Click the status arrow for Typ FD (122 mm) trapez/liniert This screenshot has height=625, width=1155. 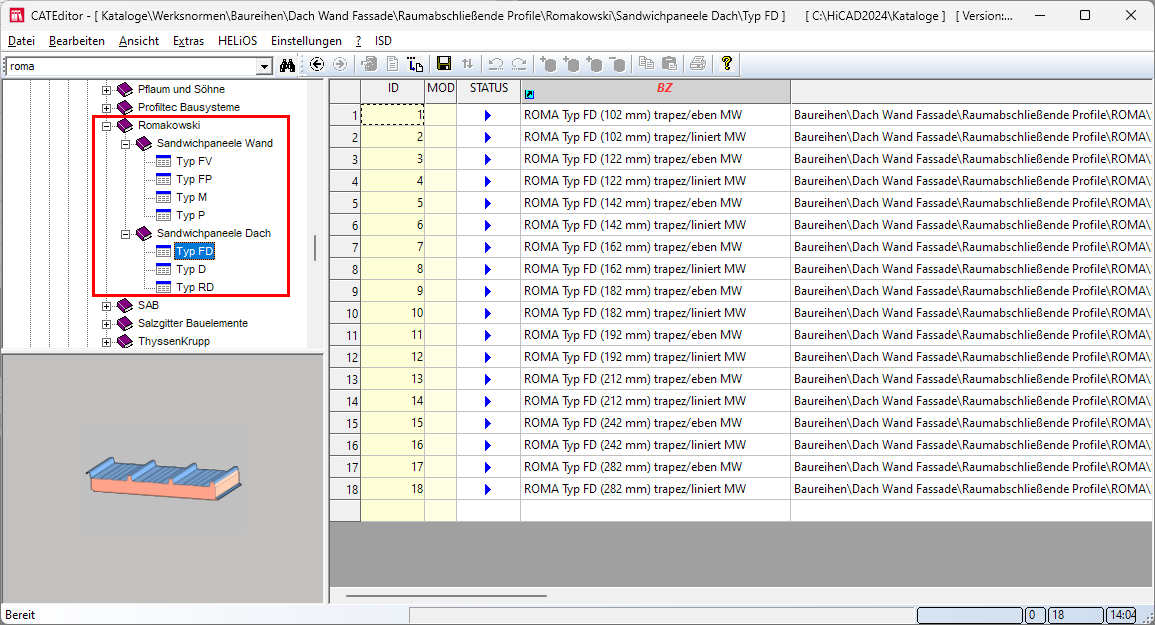pyautogui.click(x=488, y=181)
